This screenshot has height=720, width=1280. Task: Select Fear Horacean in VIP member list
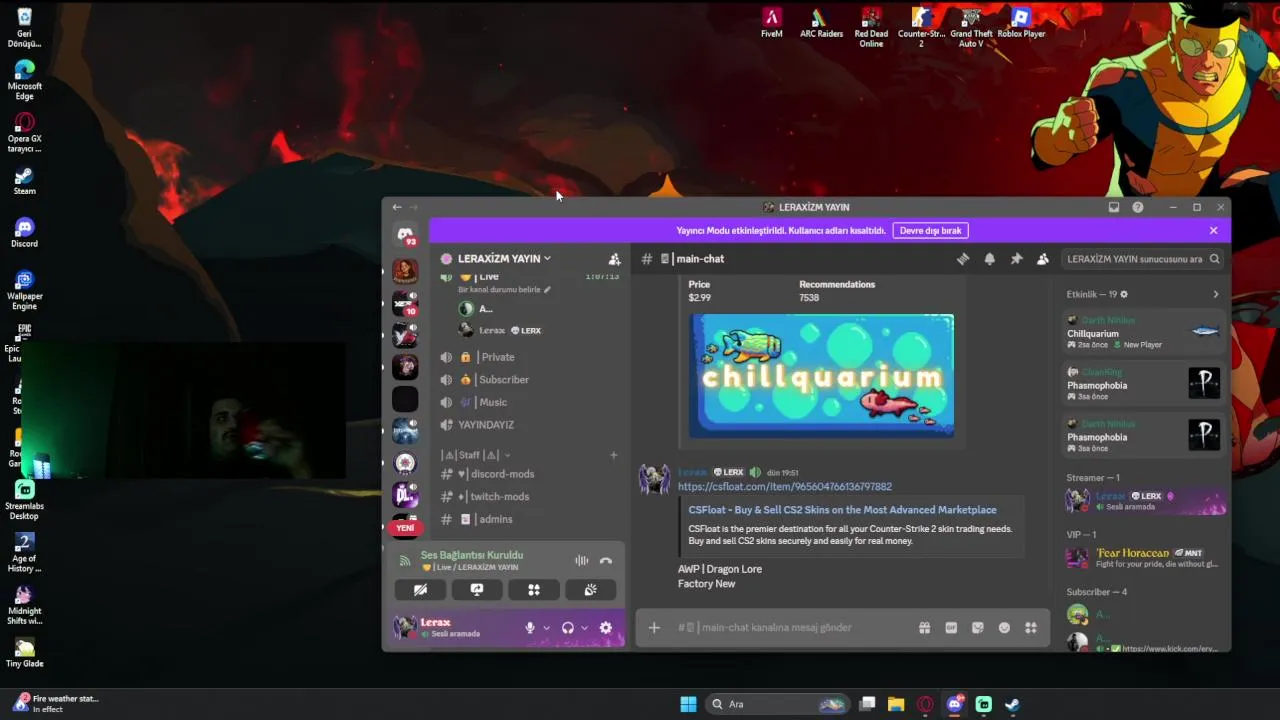(x=1145, y=558)
